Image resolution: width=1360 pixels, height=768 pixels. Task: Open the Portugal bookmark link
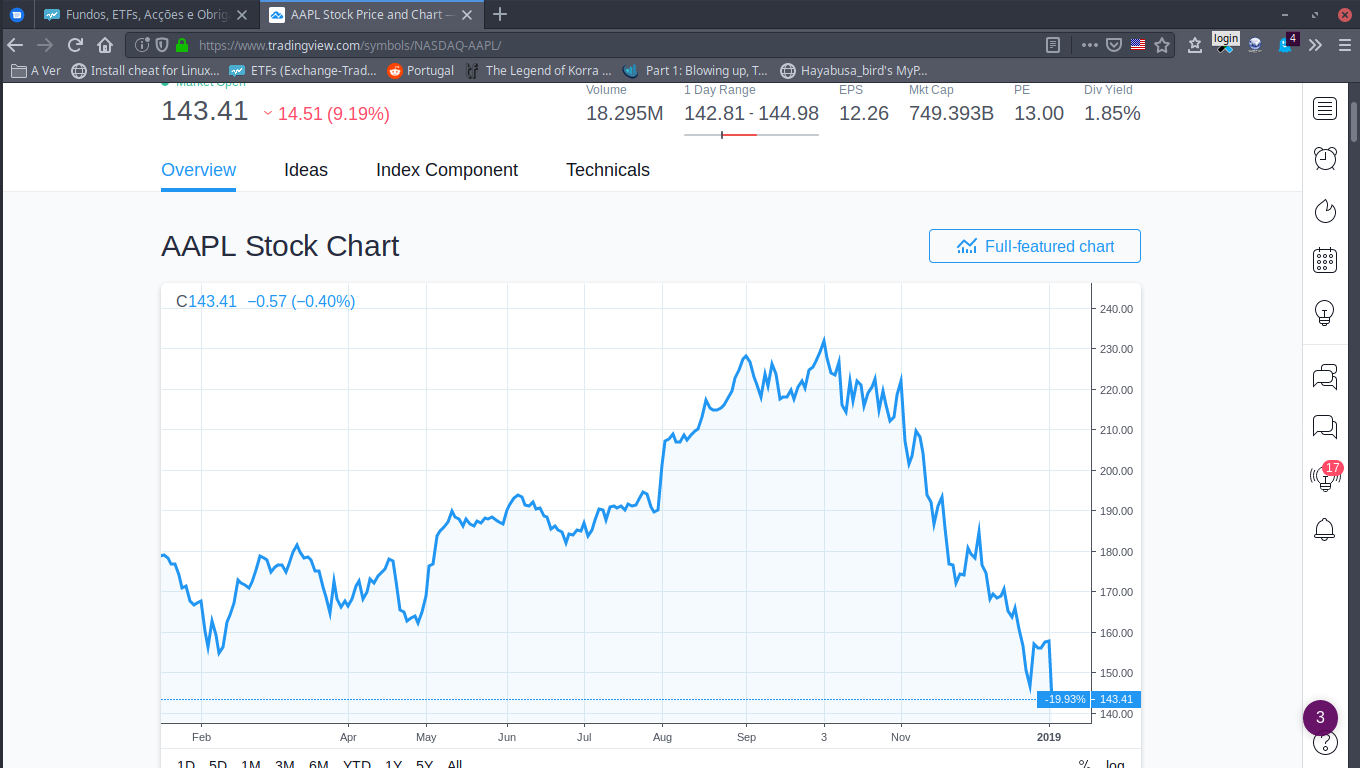pos(421,71)
